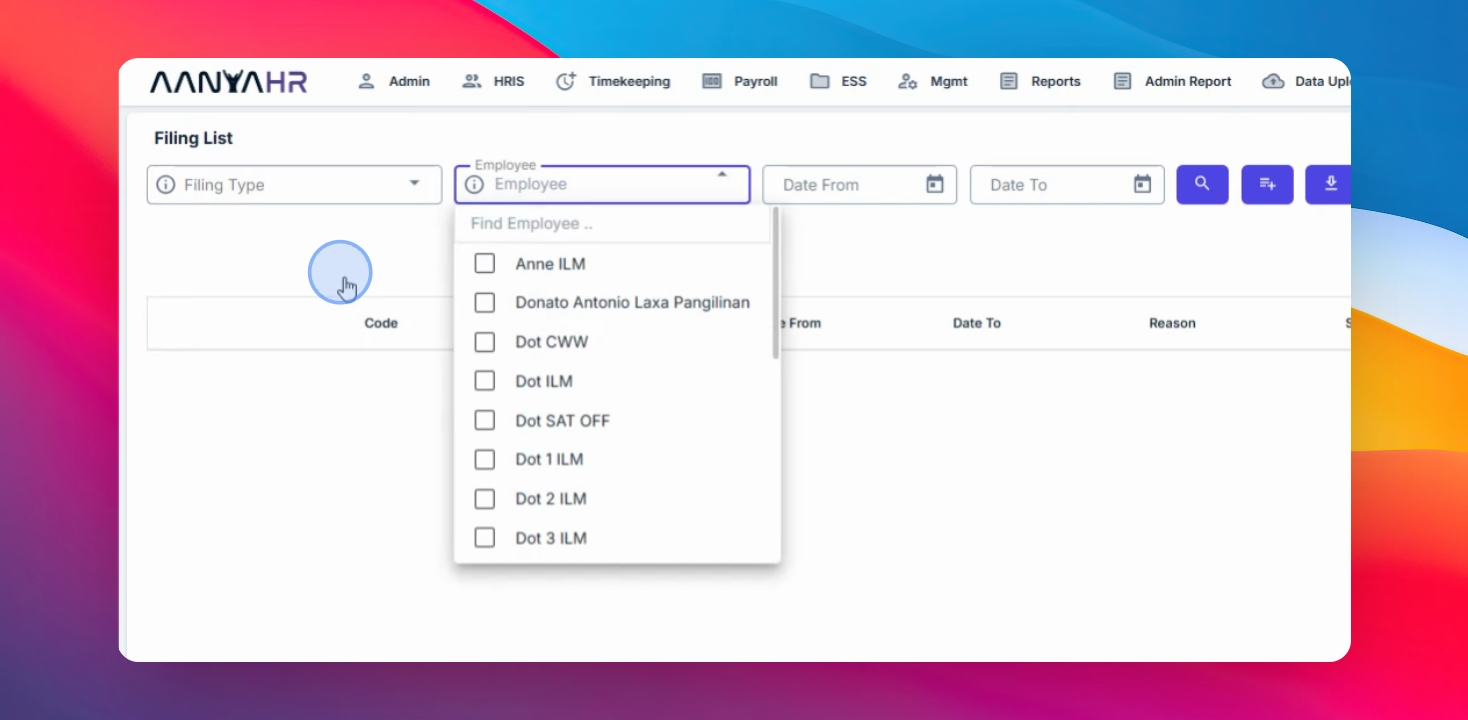
Task: Click the HRIS people icon
Action: click(472, 81)
